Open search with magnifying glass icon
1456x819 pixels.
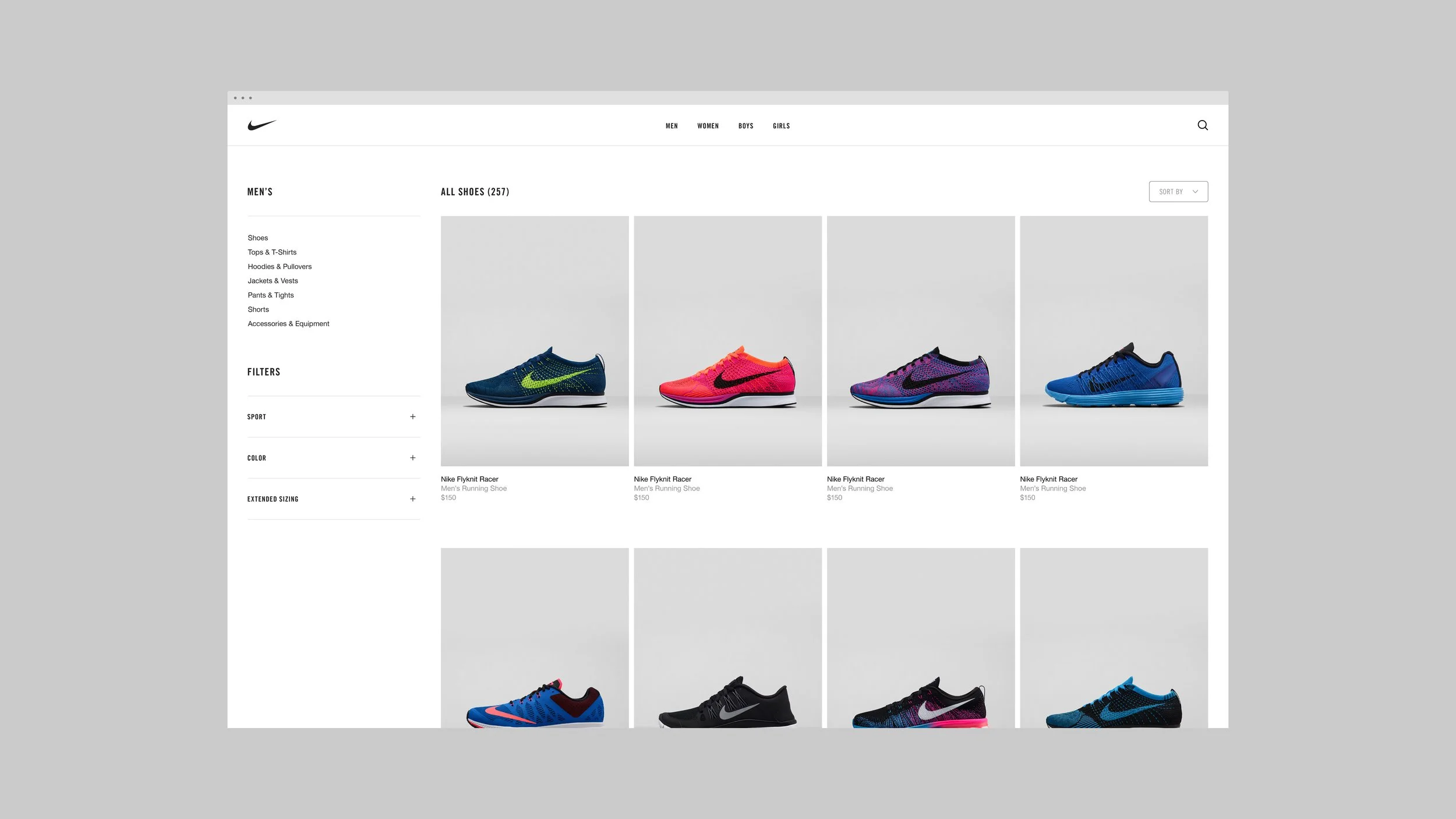click(x=1202, y=125)
